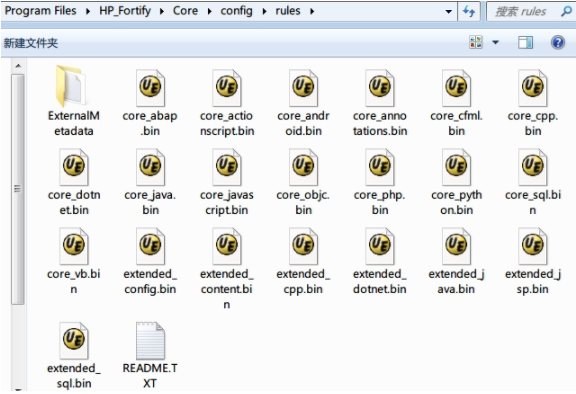Select the core_objc.bin file icon
This screenshot has height=394, width=576.
(x=303, y=167)
